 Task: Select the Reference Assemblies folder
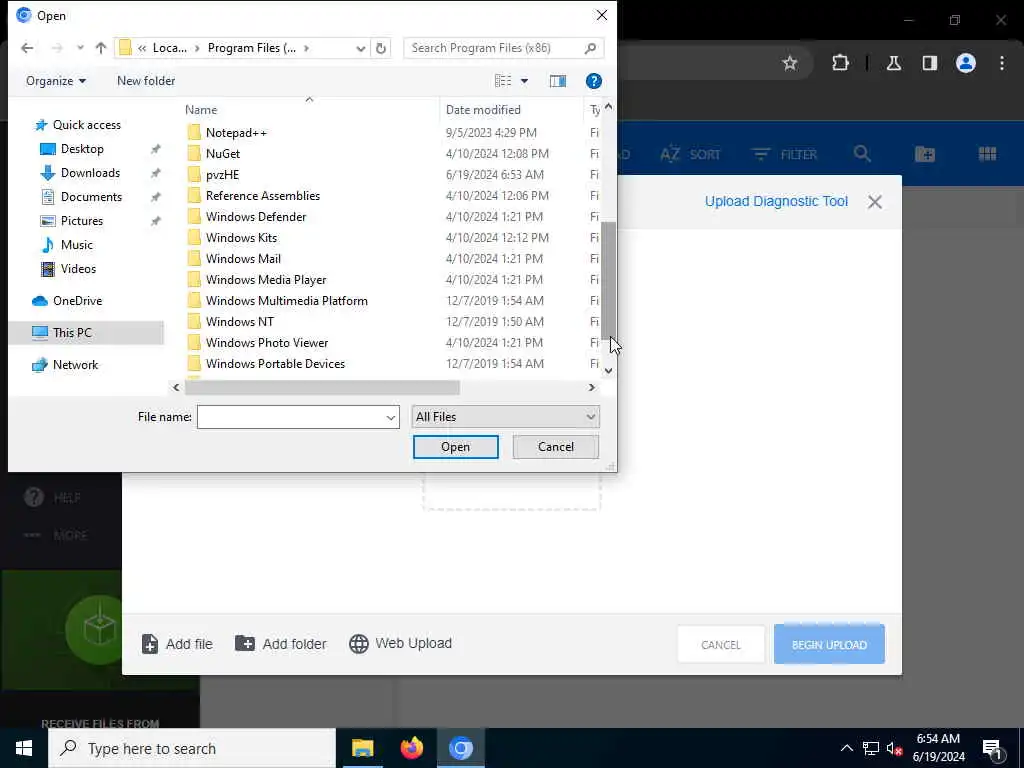coord(263,195)
